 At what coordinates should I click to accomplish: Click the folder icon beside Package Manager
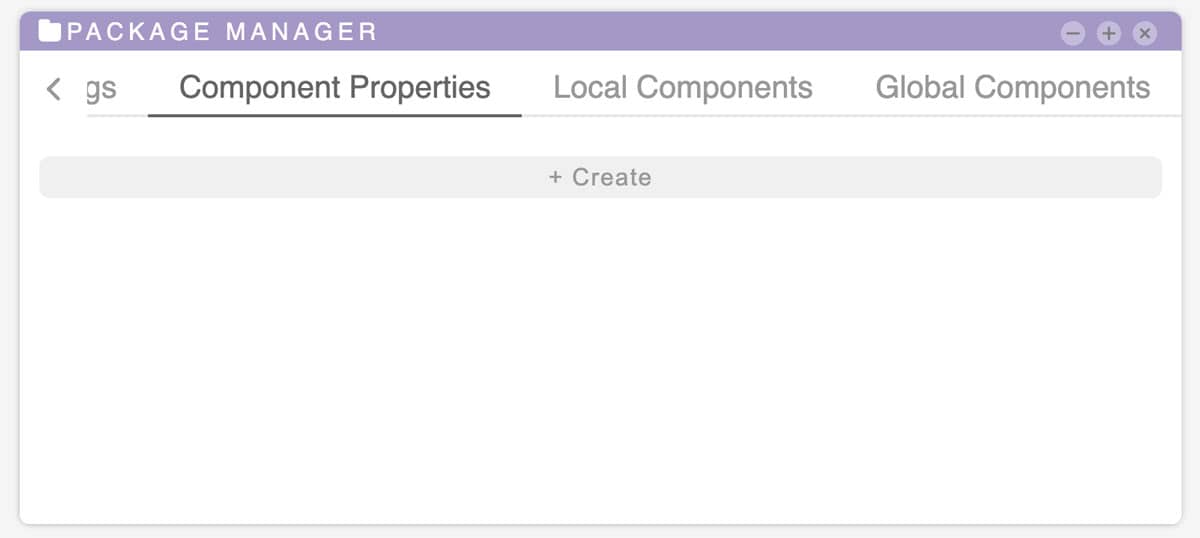(x=50, y=31)
